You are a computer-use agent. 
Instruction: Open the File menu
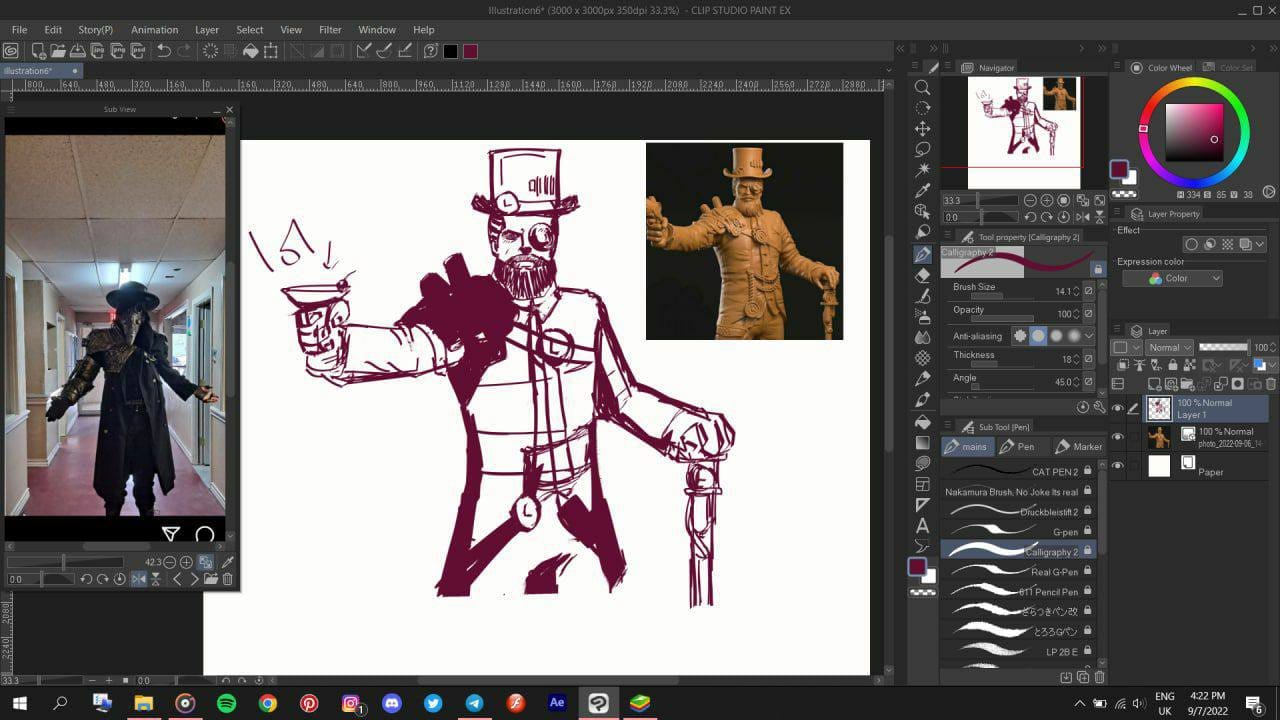(x=19, y=30)
